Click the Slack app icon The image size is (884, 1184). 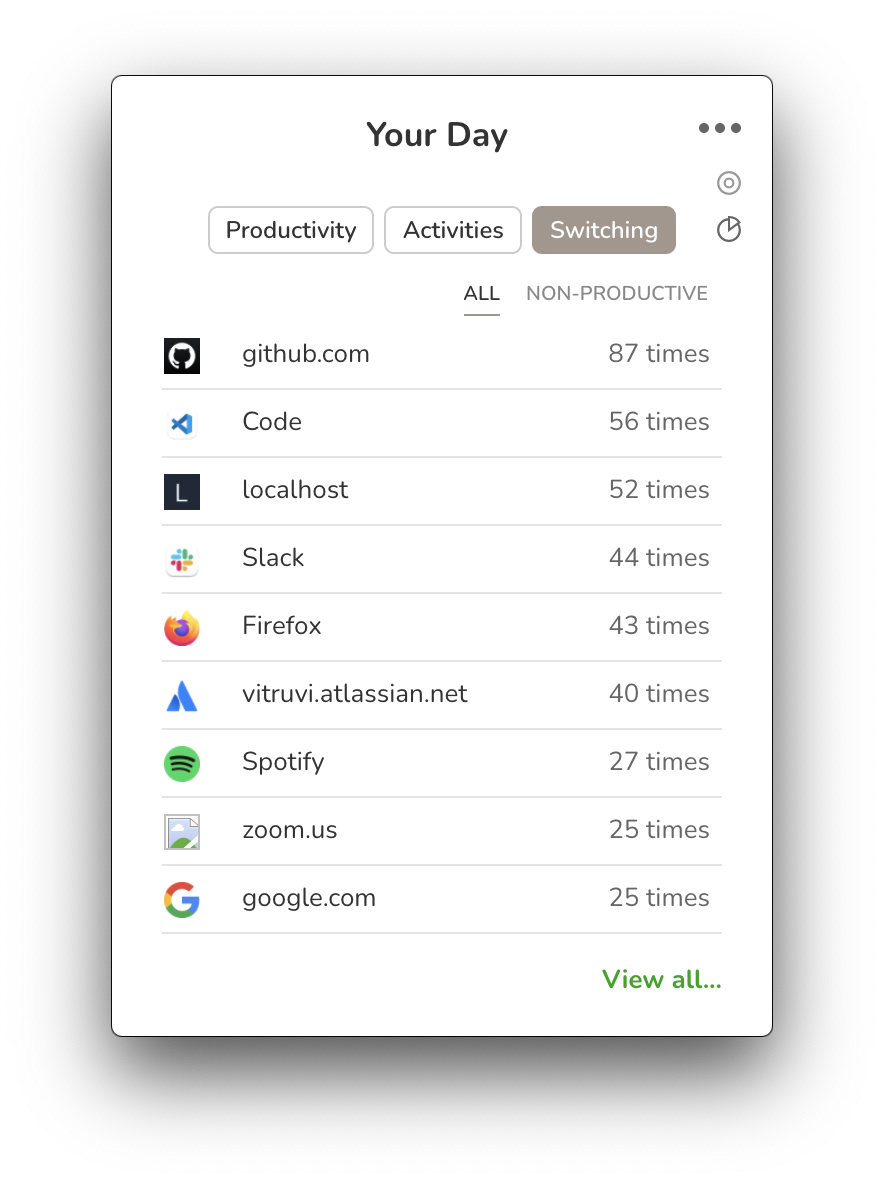pyautogui.click(x=182, y=560)
